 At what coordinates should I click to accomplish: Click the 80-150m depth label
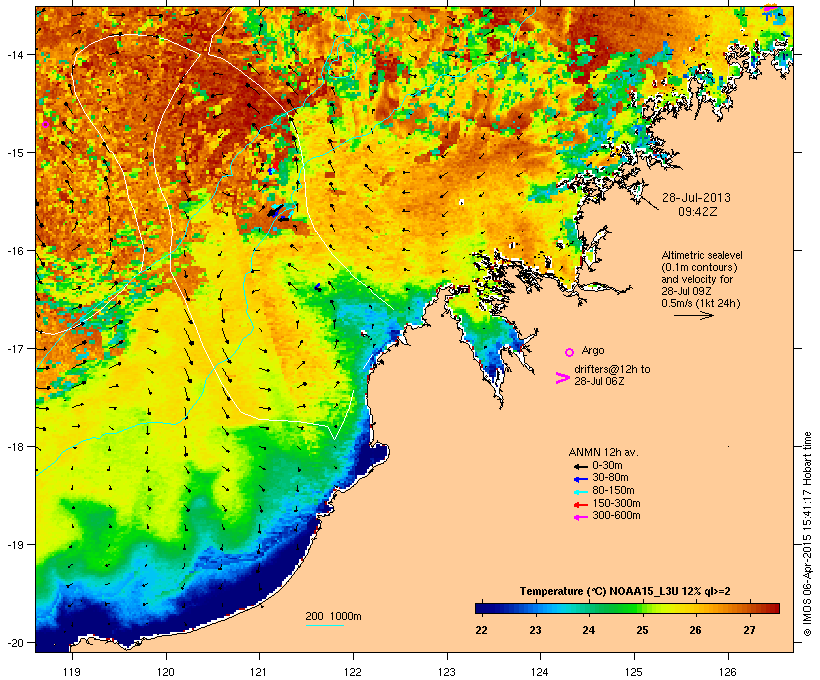tap(613, 491)
